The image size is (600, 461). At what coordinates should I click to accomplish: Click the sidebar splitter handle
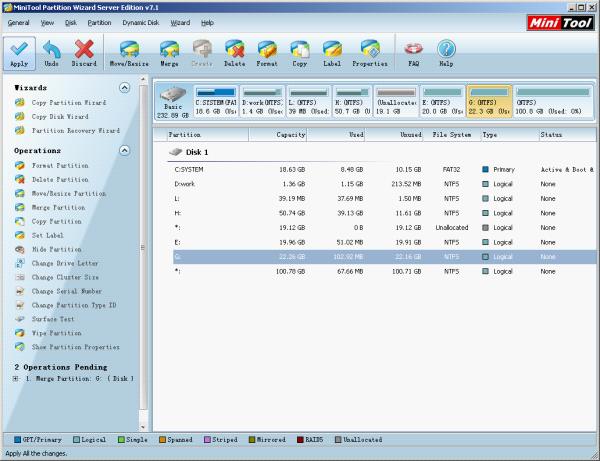click(x=143, y=248)
